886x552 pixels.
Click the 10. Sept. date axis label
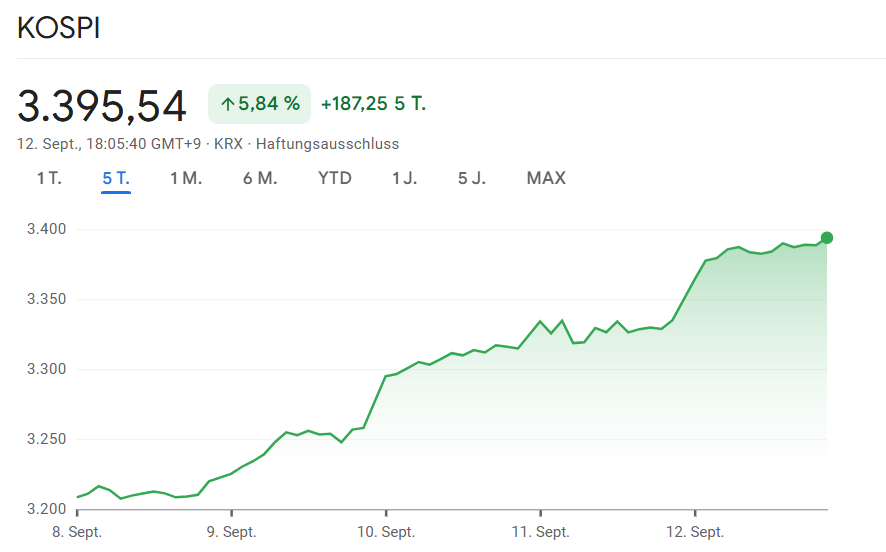(386, 531)
